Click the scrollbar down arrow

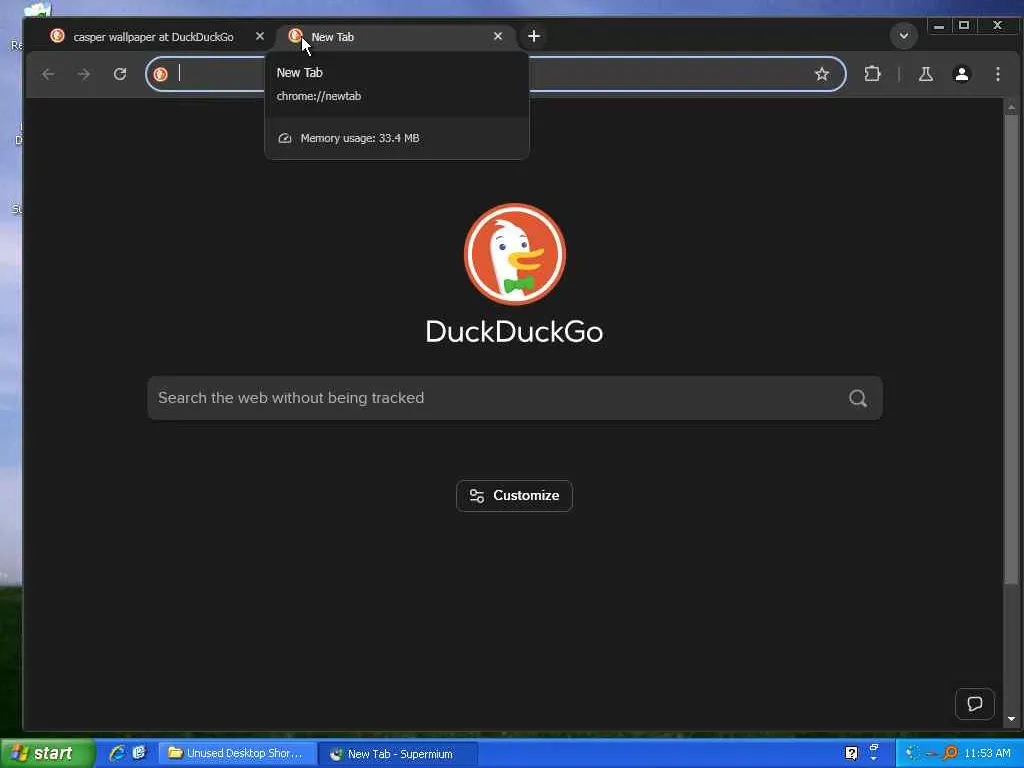pos(1011,718)
